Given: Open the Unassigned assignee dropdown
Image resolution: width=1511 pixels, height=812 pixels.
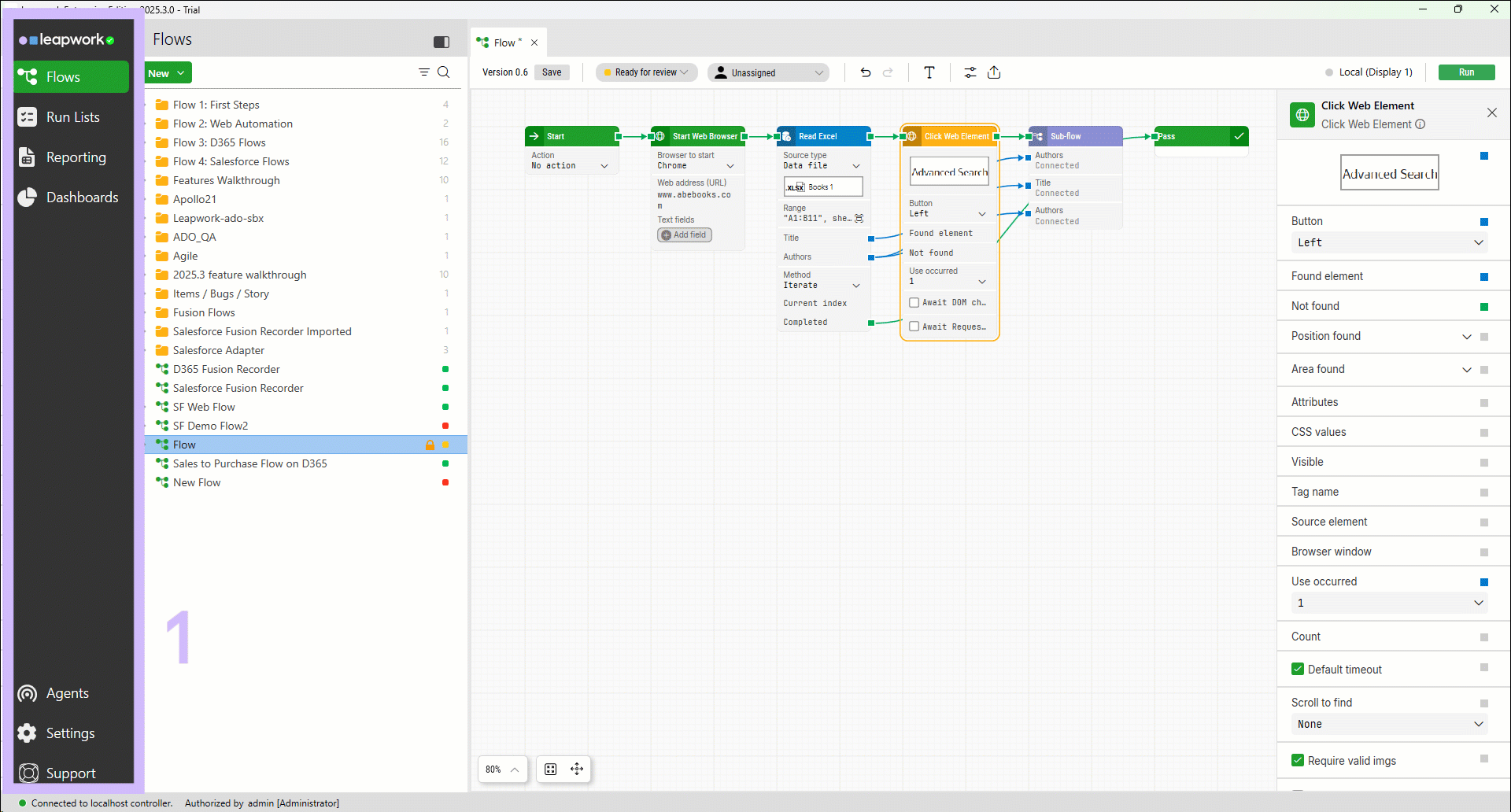Looking at the screenshot, I should [x=768, y=72].
